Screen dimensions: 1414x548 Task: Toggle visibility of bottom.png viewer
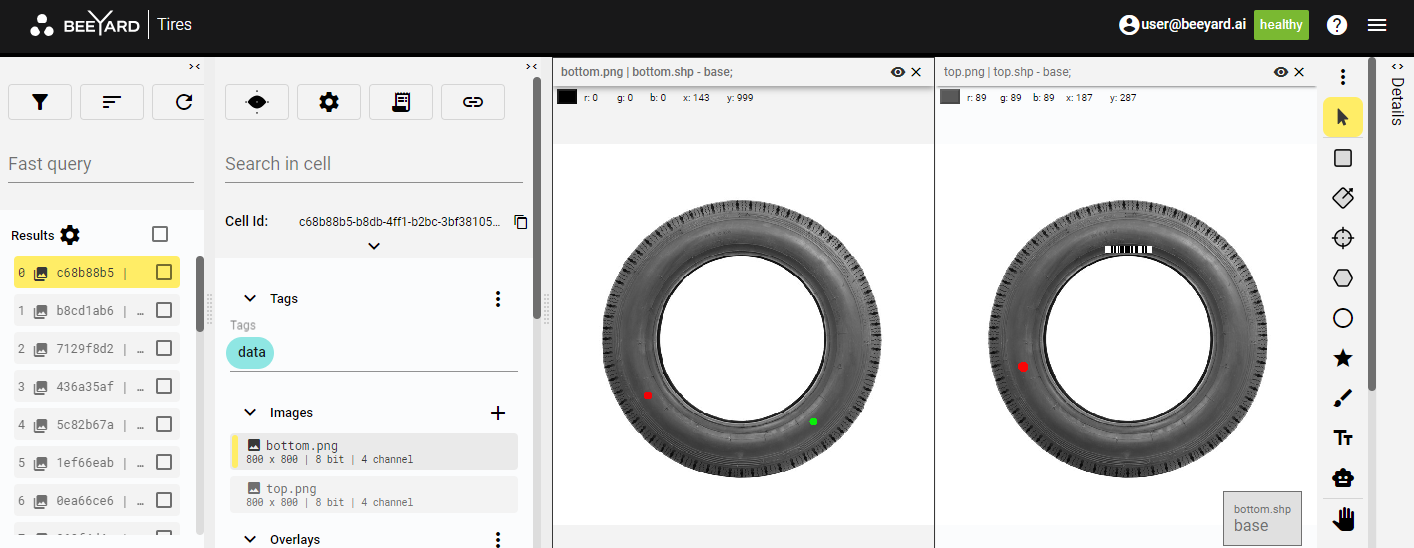click(x=898, y=72)
